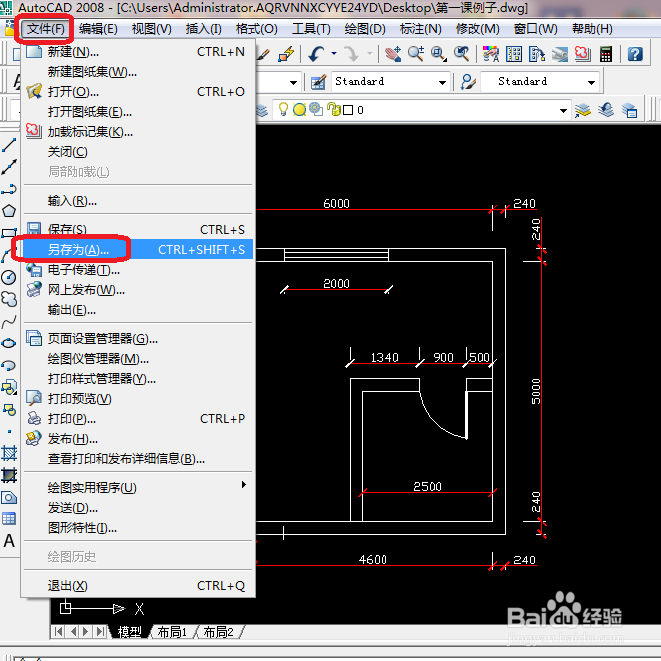Click the Undo arrow icon
The image size is (661, 661).
pos(317,54)
